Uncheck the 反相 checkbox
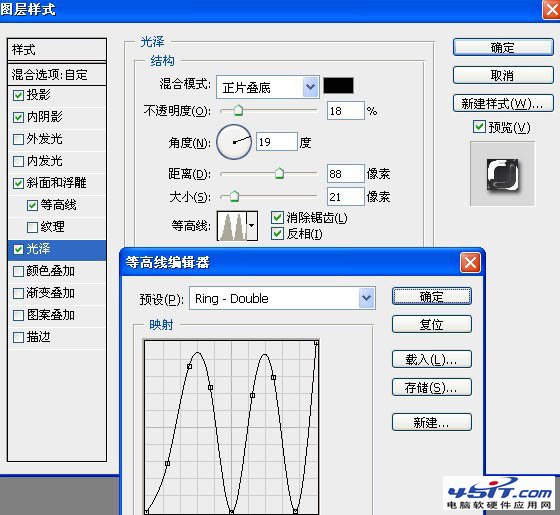 click(278, 234)
